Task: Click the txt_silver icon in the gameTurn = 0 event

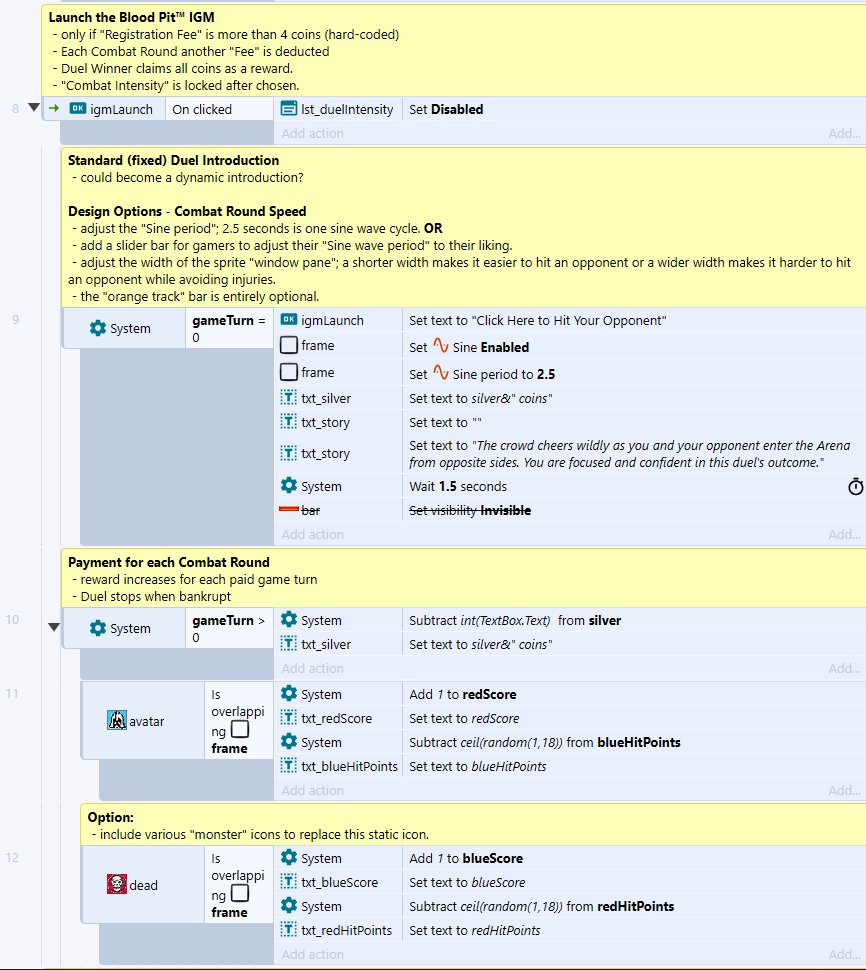Action: coord(289,398)
